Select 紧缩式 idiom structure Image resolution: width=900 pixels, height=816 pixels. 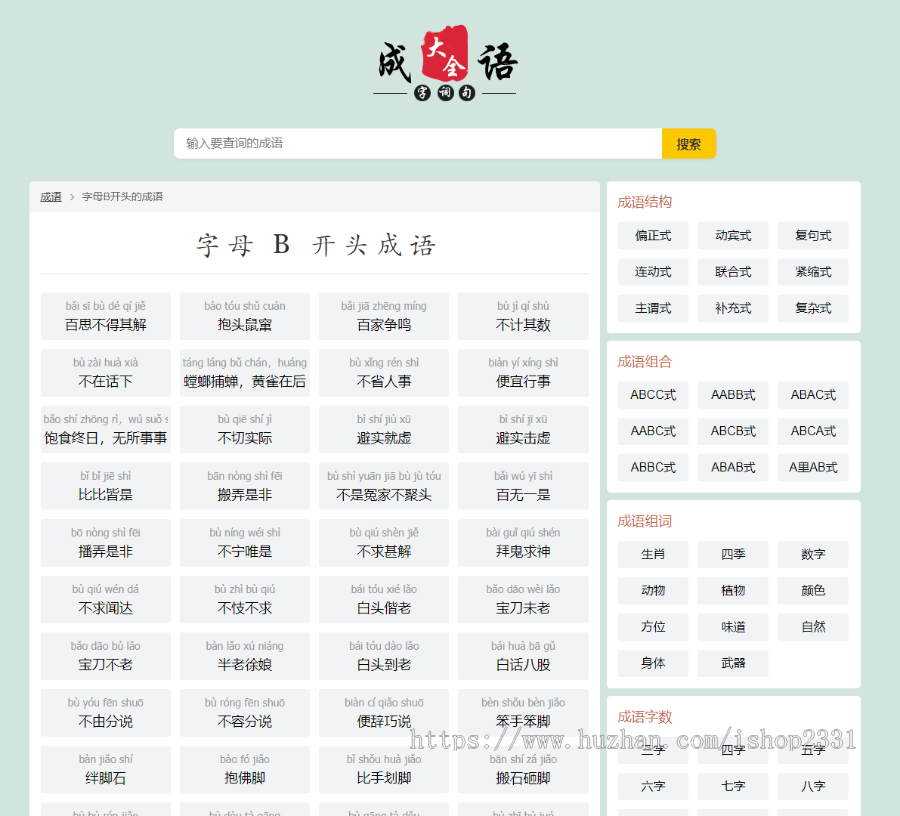click(x=813, y=272)
